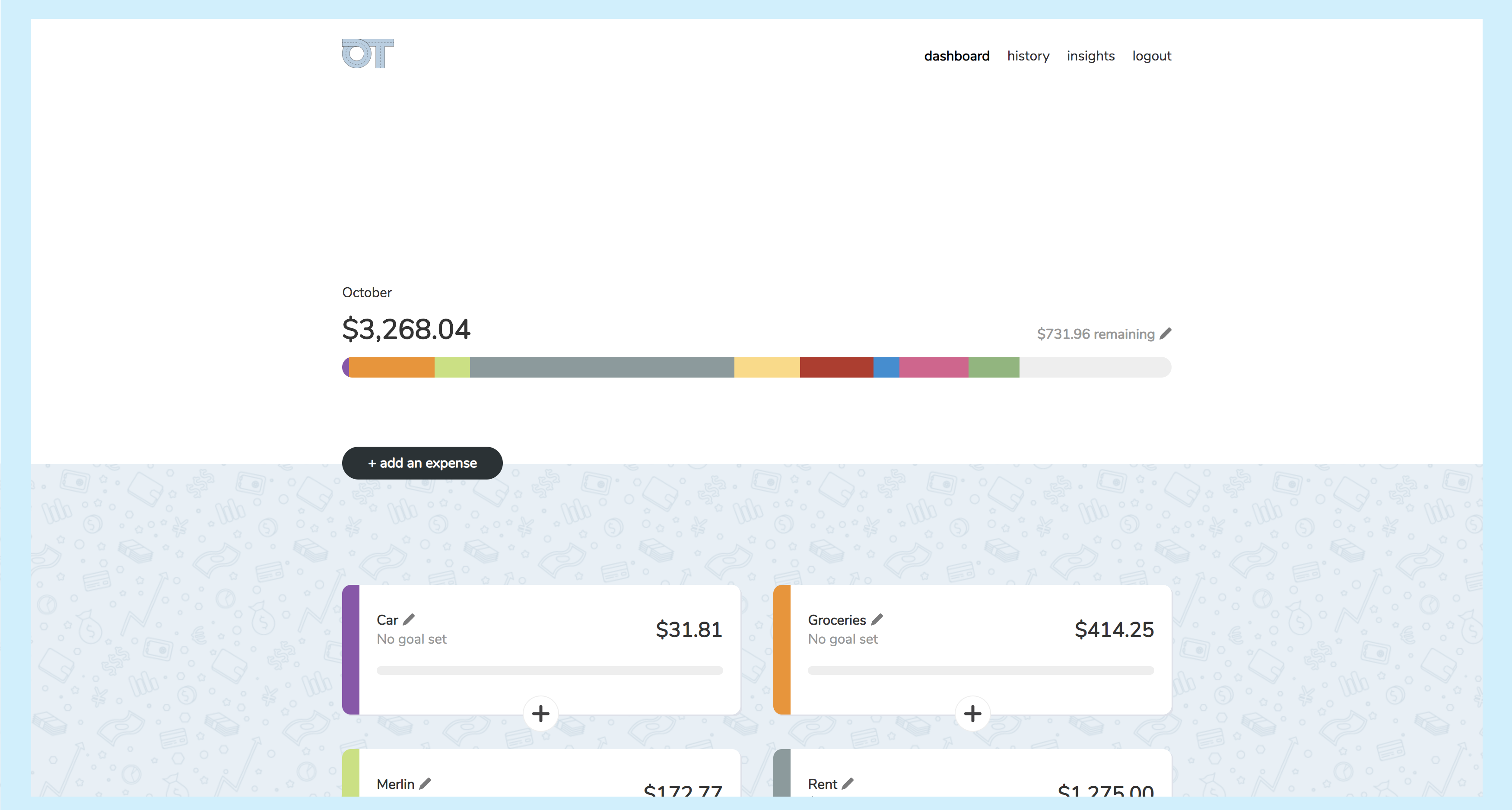Click gray Rent segment in budget bar
The height and width of the screenshot is (810, 1512).
[602, 368]
